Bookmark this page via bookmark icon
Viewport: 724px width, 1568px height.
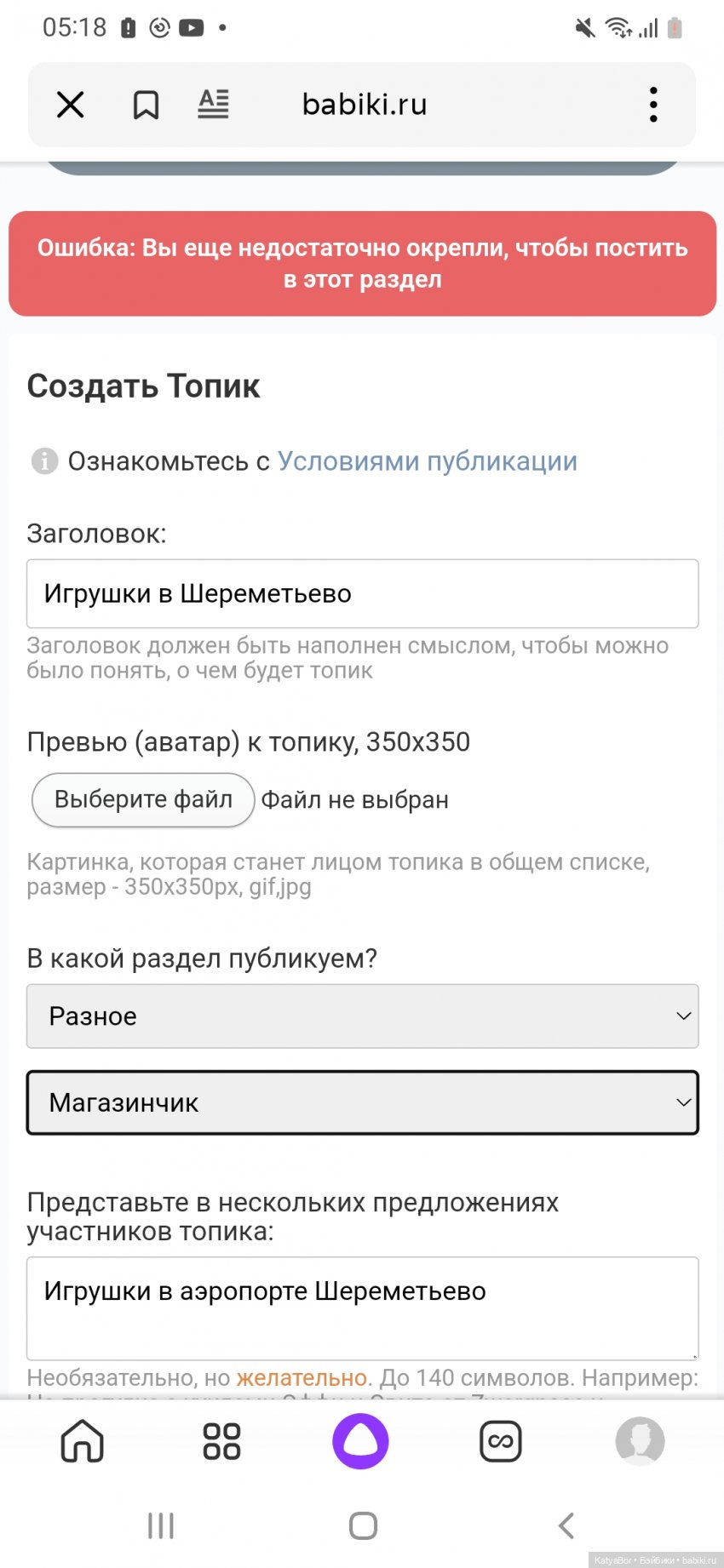click(146, 104)
